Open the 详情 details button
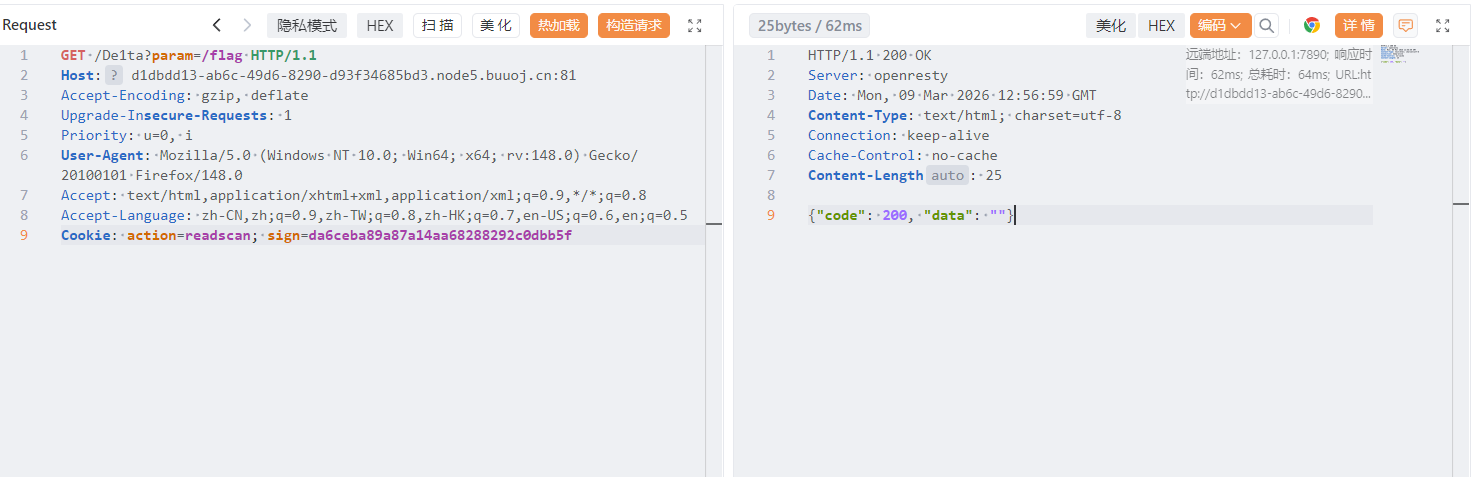Screen dimensions: 1478x477 pos(1359,26)
